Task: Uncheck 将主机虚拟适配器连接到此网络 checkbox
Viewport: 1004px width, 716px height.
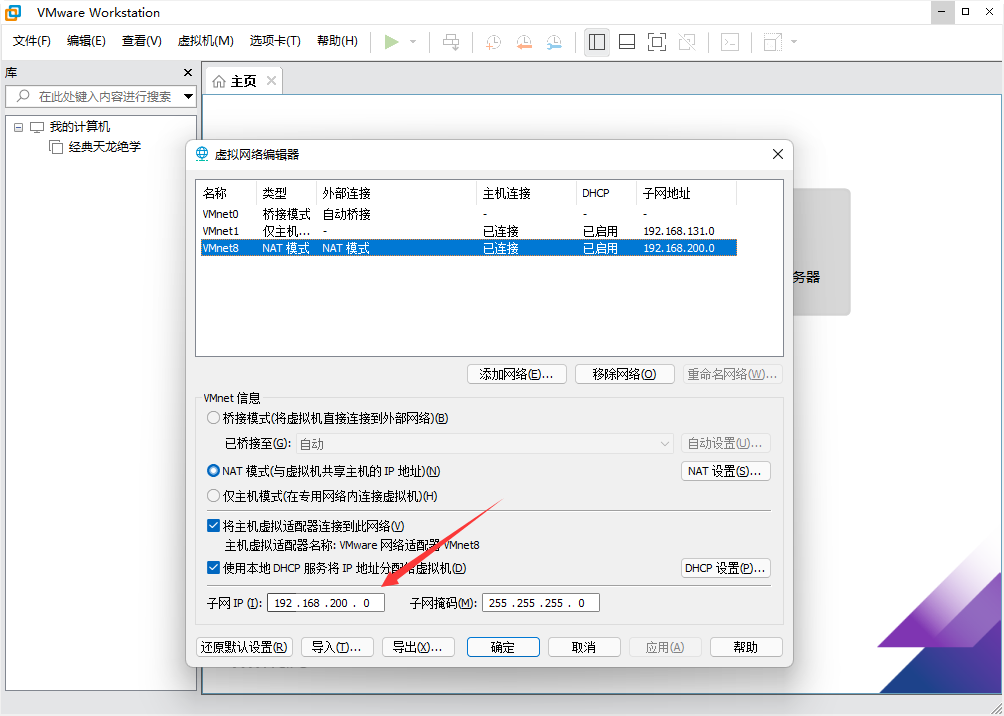Action: [213, 526]
